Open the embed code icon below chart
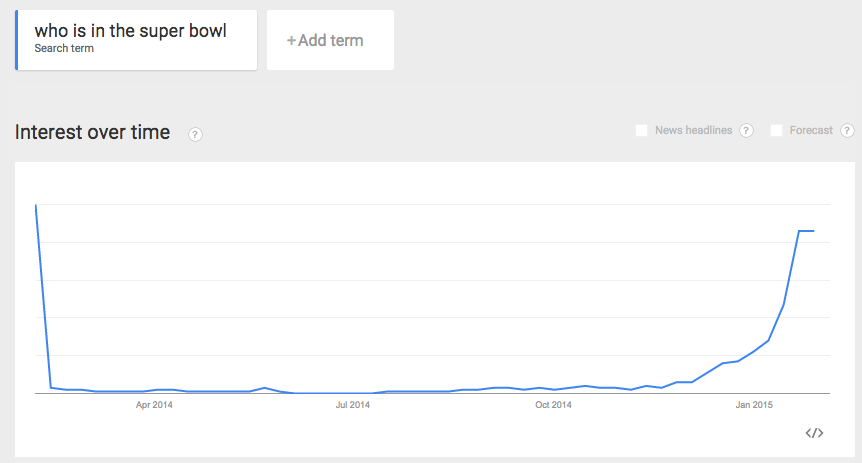Viewport: 862px width, 463px height. point(814,433)
